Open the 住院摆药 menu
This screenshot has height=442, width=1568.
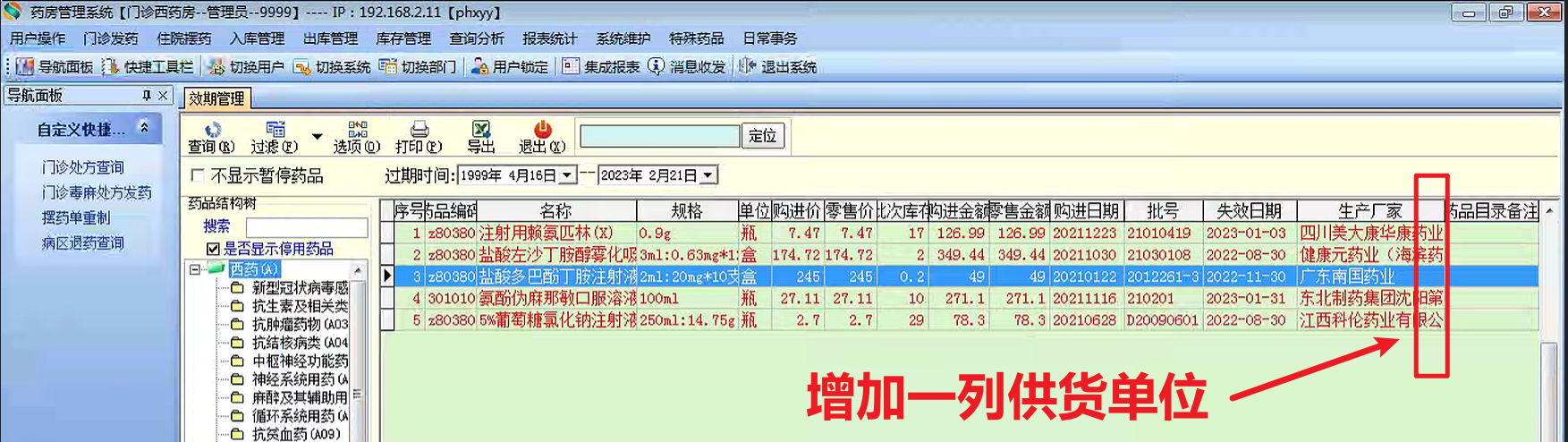(184, 38)
